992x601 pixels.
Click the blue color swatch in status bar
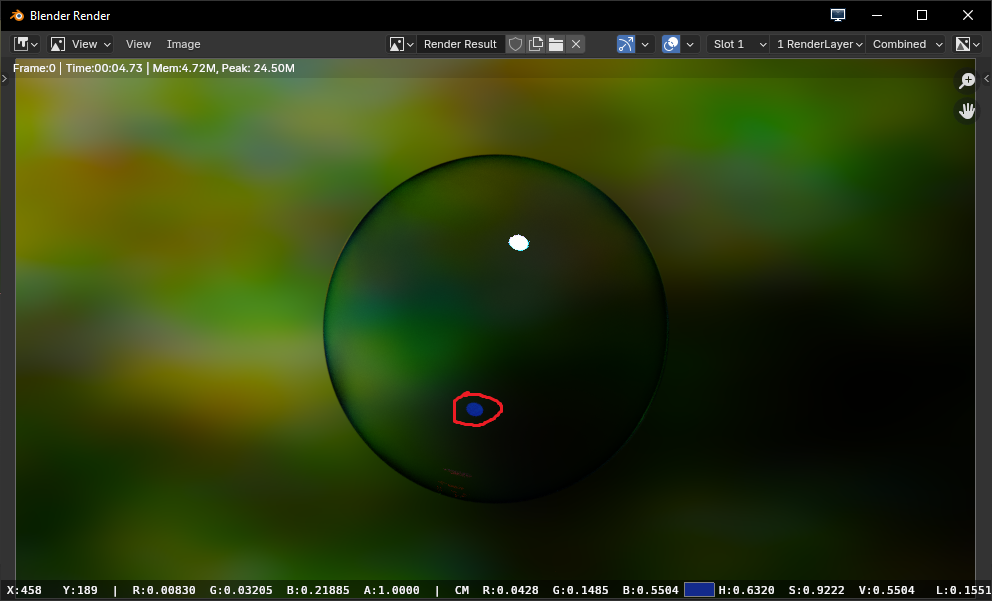(699, 590)
